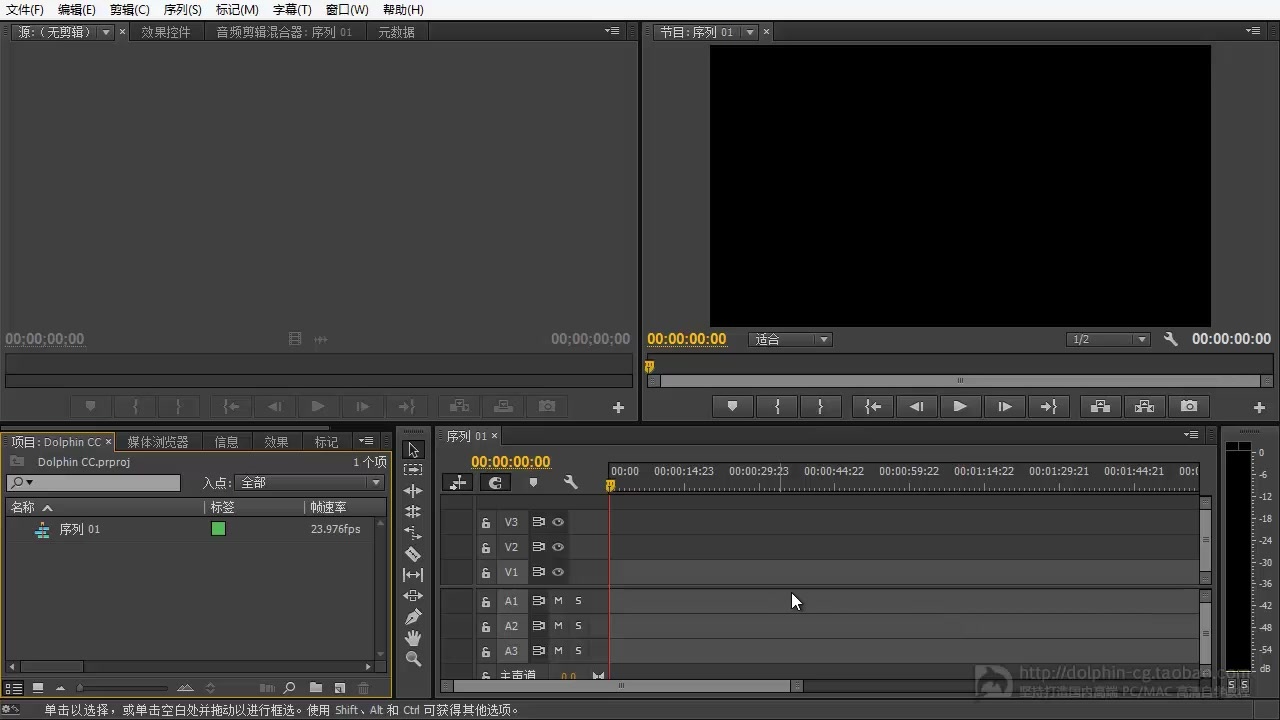This screenshot has width=1280, height=720.
Task: Open Program monitor button editor plus
Action: click(1259, 407)
